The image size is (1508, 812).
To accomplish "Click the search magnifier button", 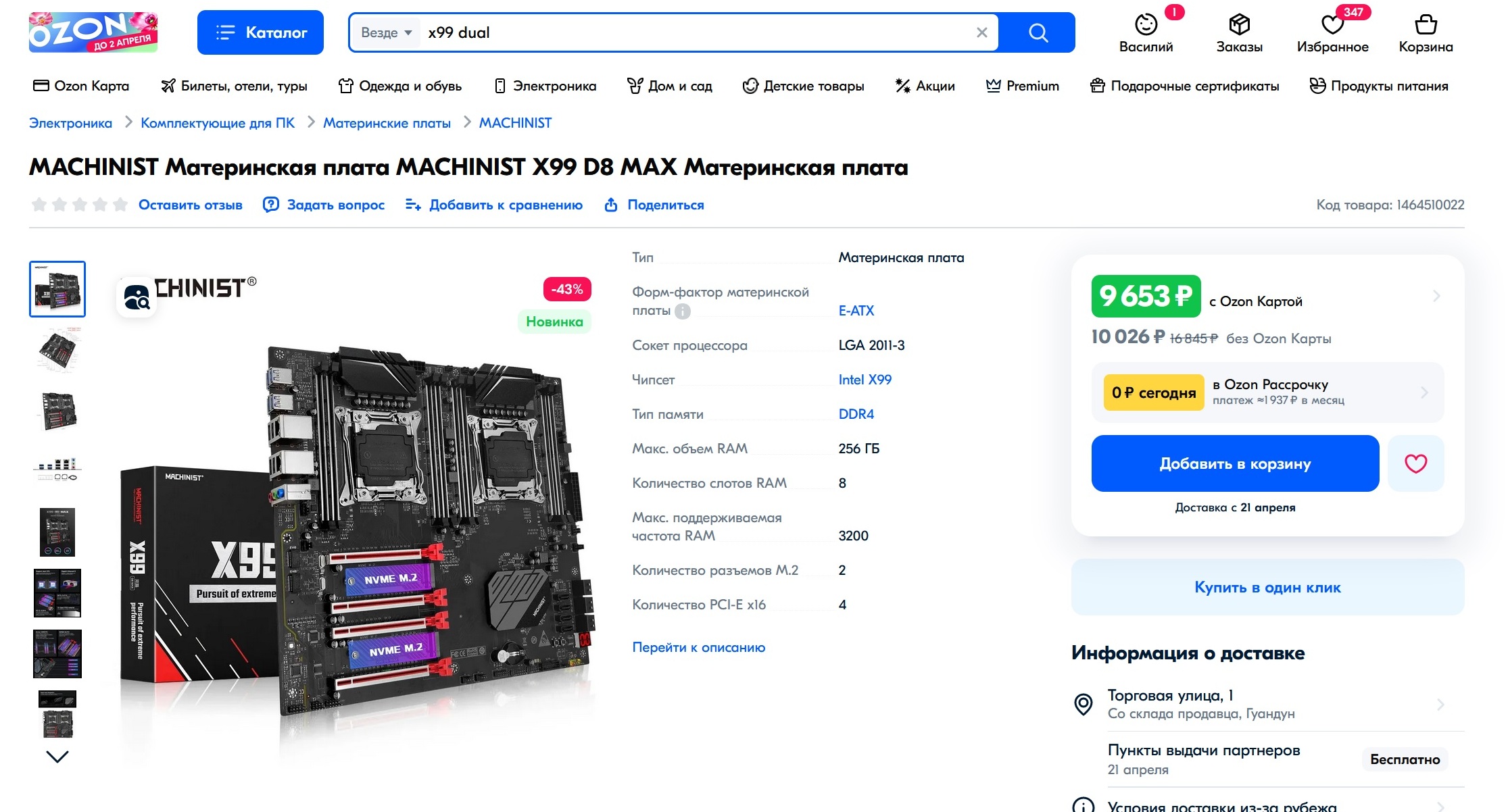I will pyautogui.click(x=1038, y=32).
